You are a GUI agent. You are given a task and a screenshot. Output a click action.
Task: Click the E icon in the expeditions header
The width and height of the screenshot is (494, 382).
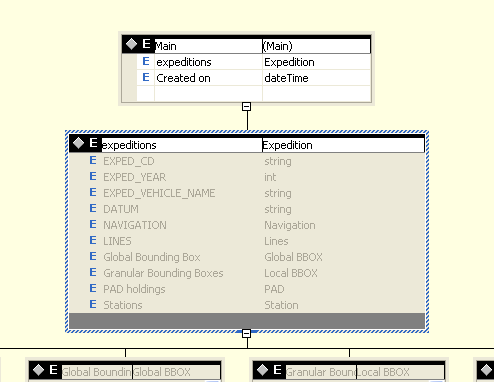click(93, 143)
